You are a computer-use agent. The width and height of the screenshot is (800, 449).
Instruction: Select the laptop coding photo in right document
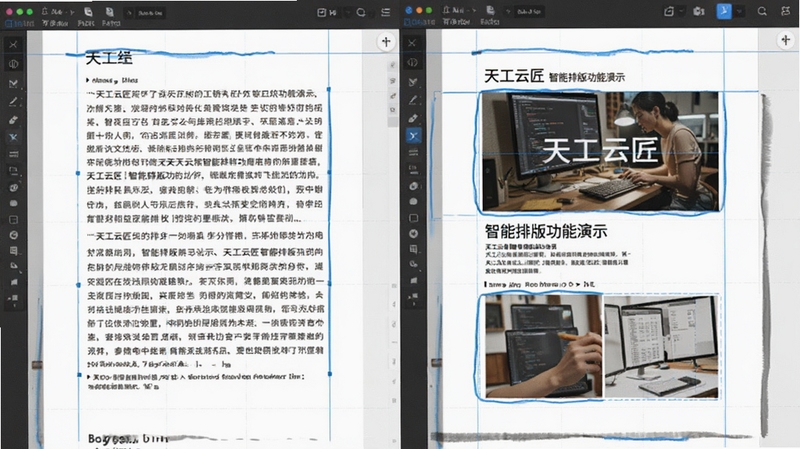[543, 346]
